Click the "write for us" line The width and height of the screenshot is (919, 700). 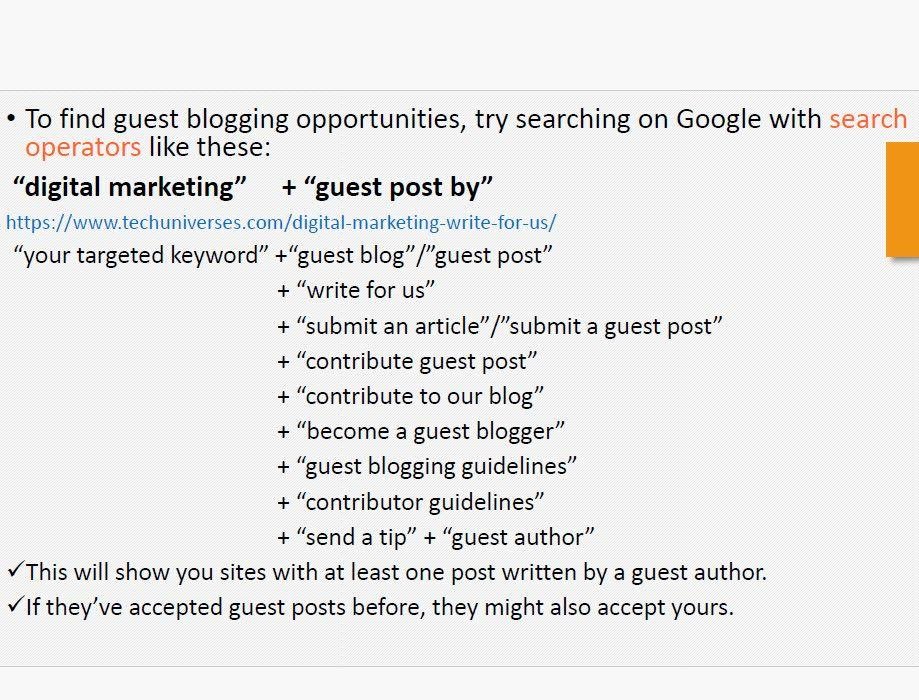356,290
